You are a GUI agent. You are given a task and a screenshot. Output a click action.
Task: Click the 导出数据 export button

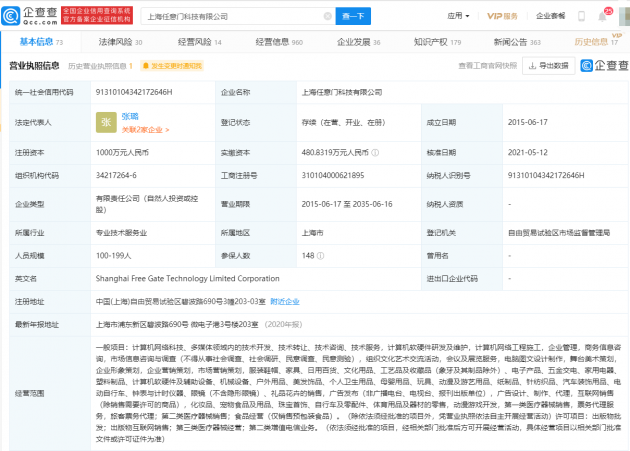point(548,66)
